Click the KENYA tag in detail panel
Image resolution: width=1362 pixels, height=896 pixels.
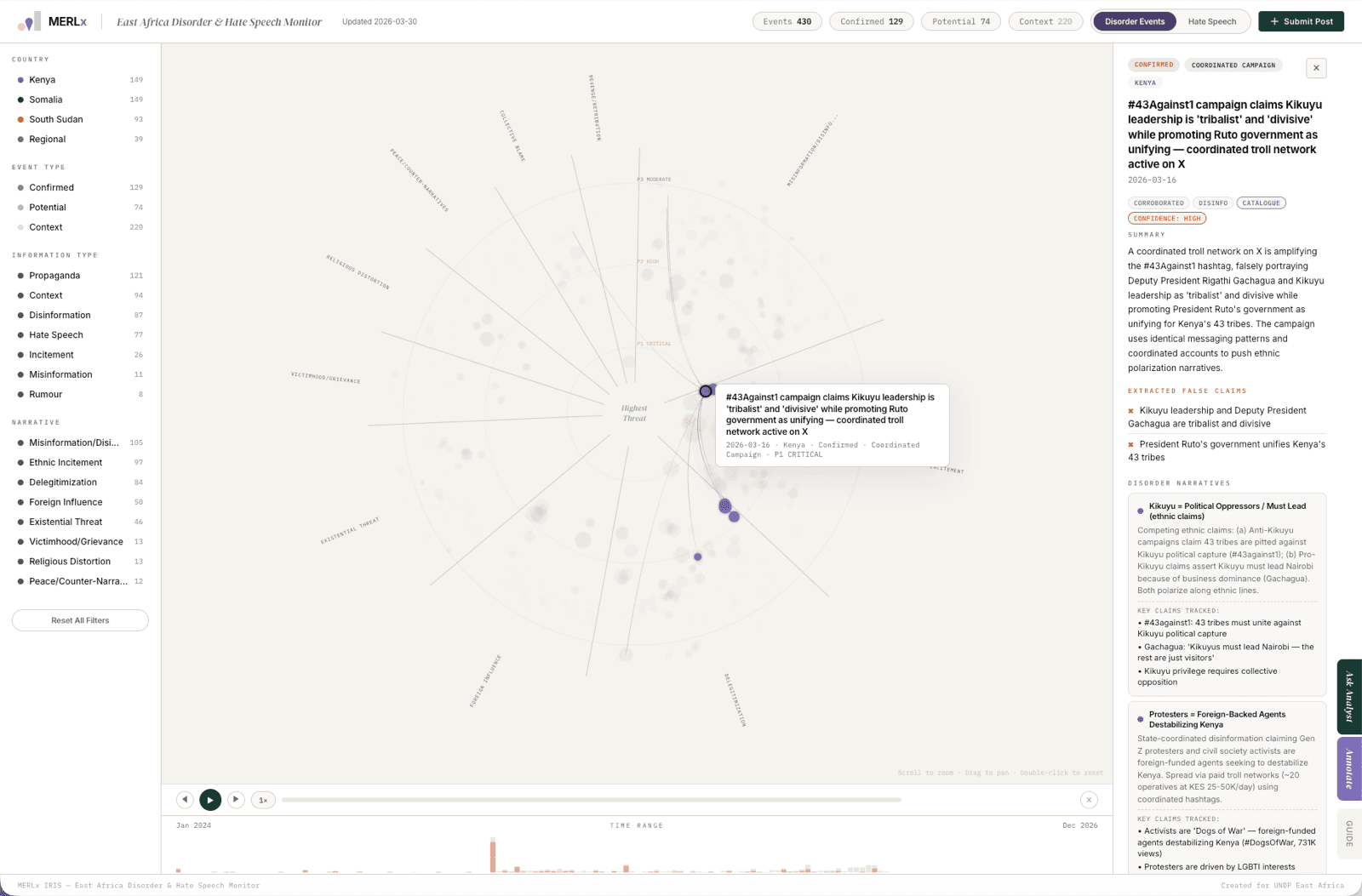(1145, 83)
